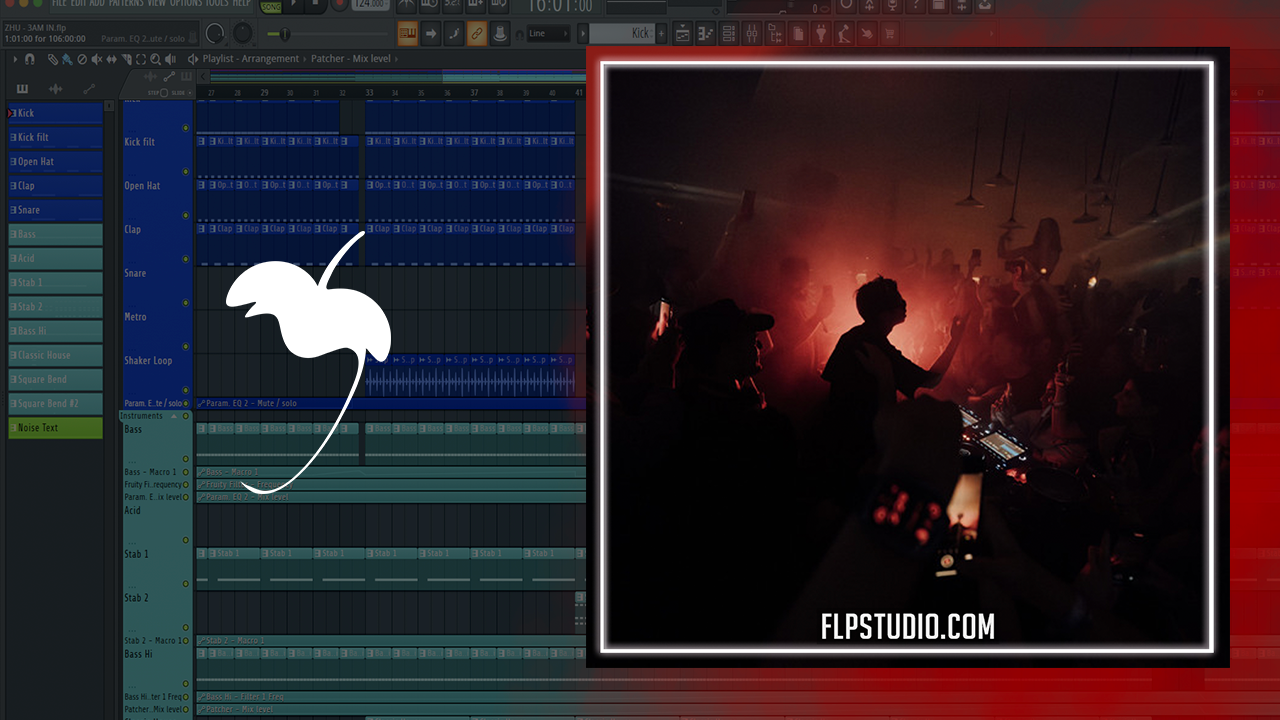
Task: Toggle the magnet snap icon in playlist
Action: pos(30,59)
